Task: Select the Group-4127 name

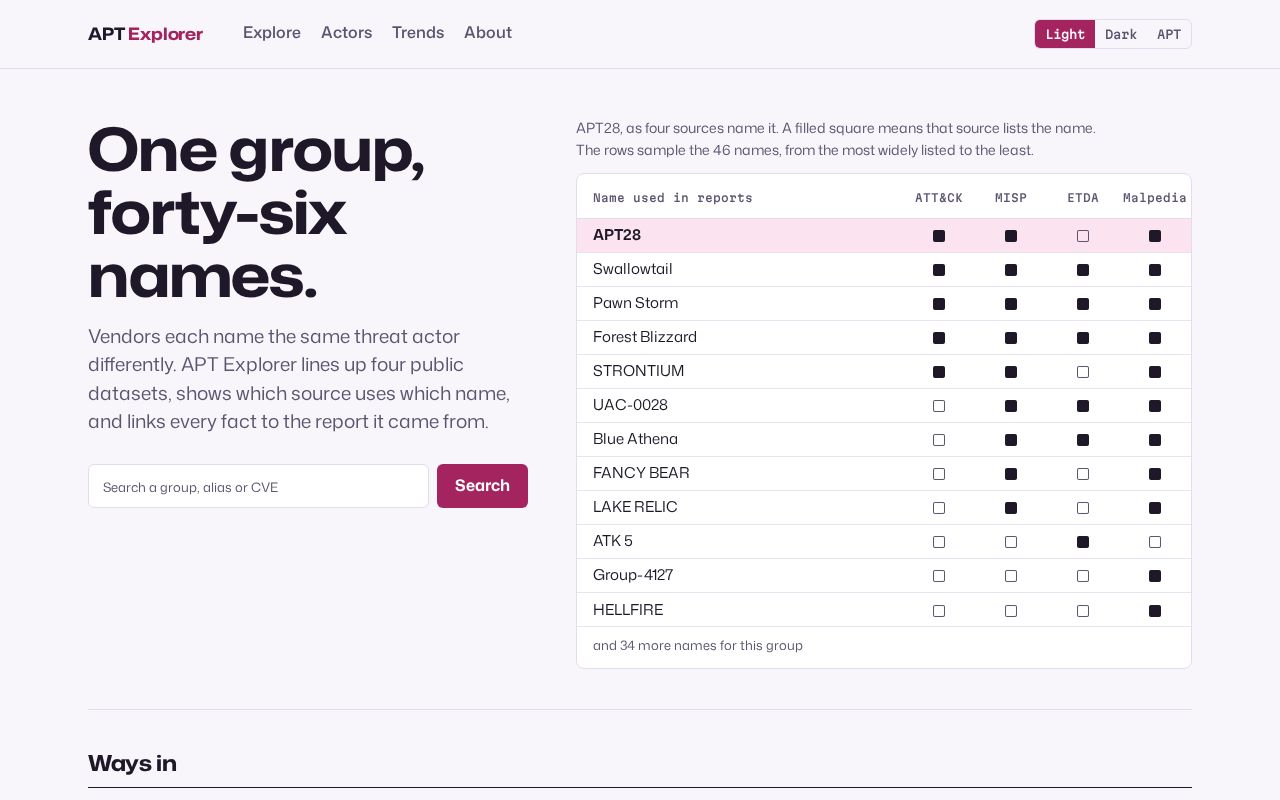Action: coord(633,575)
